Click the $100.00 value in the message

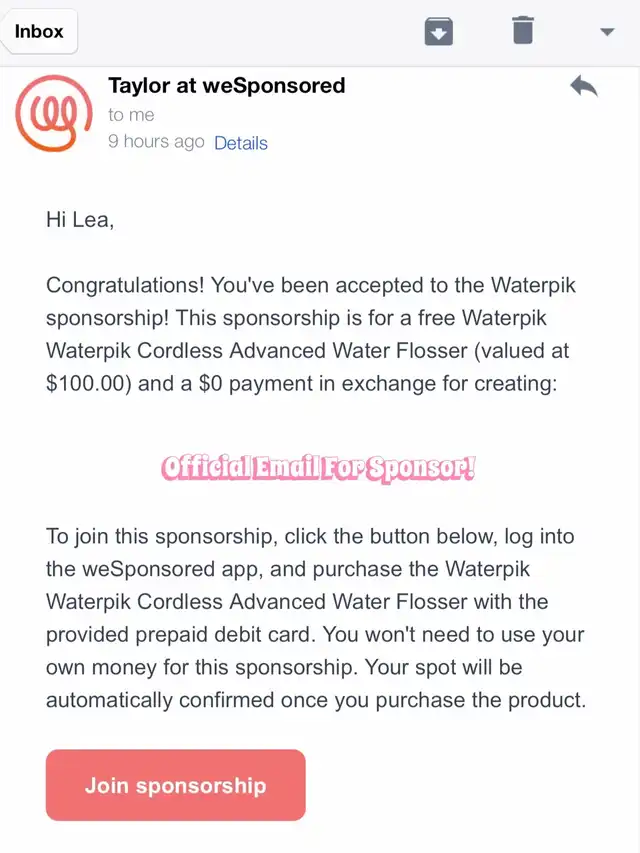click(x=88, y=384)
